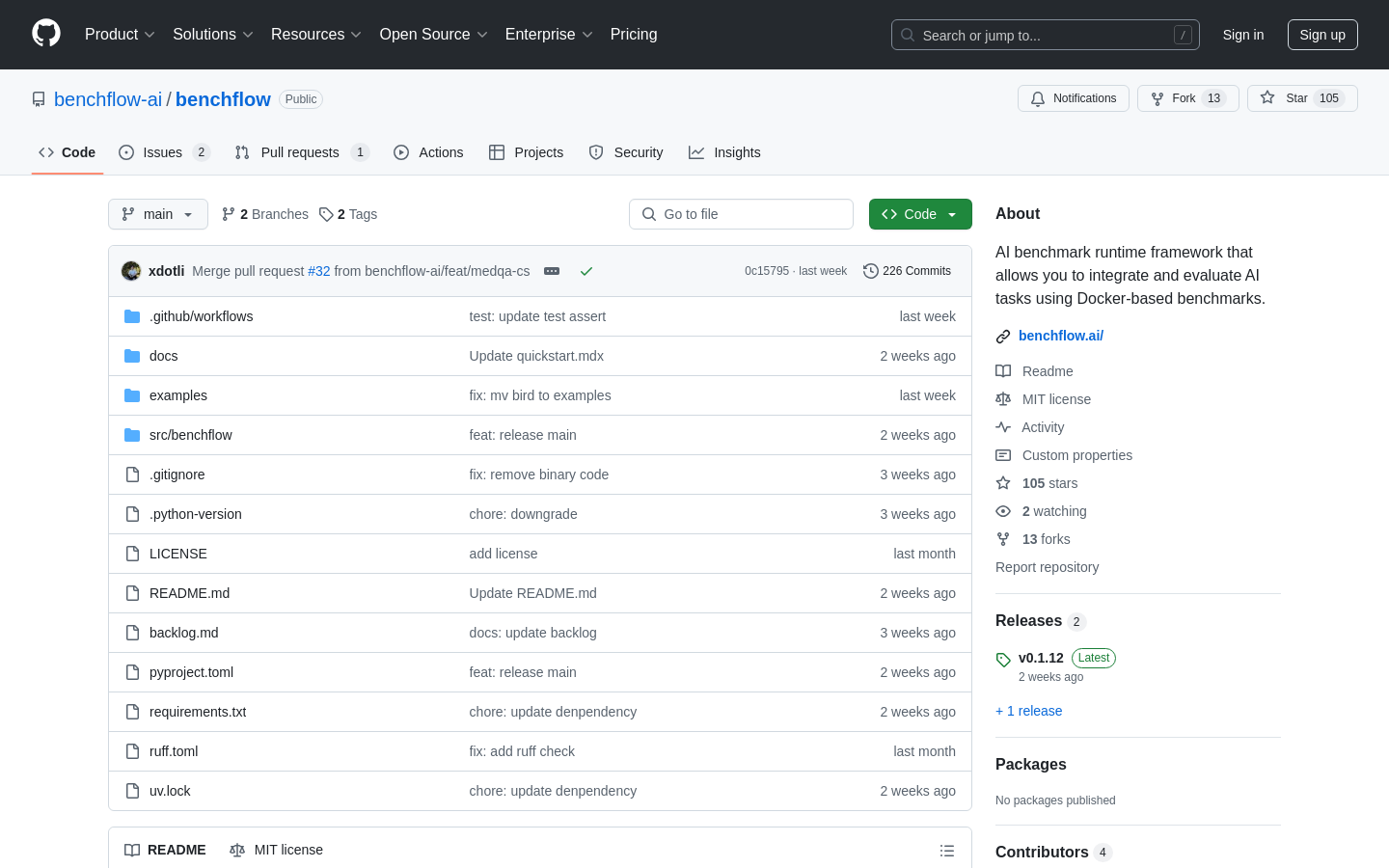Expand the Open Source menu
This screenshot has width=1389, height=868.
[434, 35]
